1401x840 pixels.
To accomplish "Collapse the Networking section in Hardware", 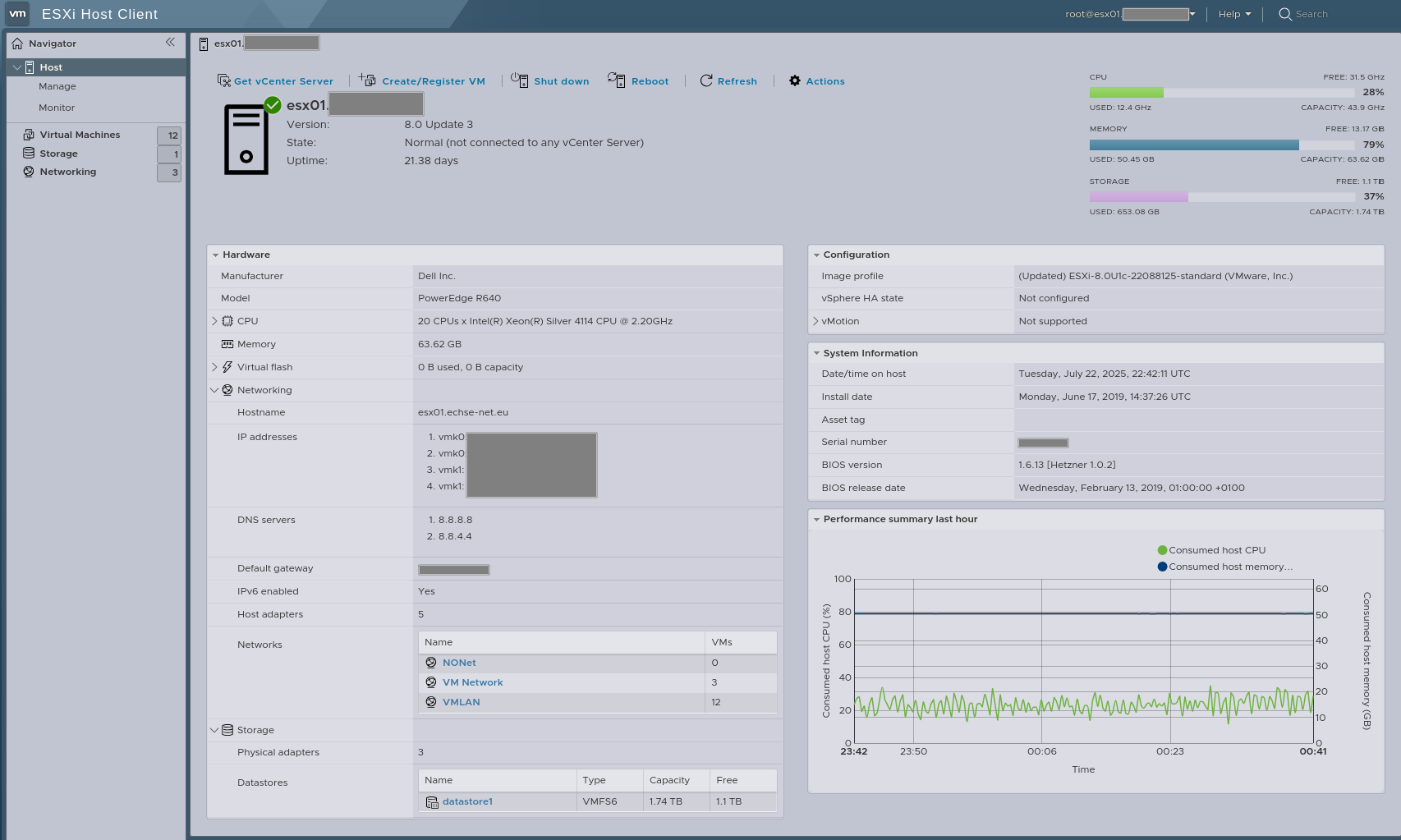I will (215, 390).
